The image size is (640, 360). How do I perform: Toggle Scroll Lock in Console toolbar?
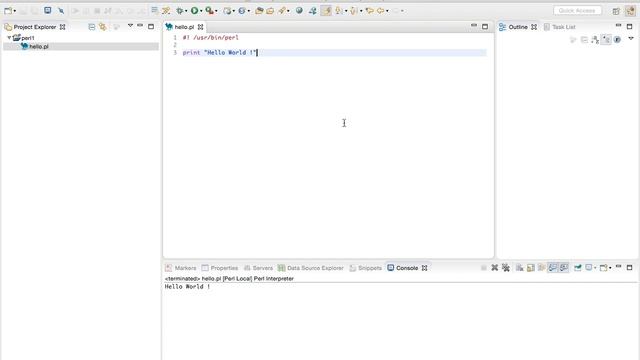click(x=531, y=268)
